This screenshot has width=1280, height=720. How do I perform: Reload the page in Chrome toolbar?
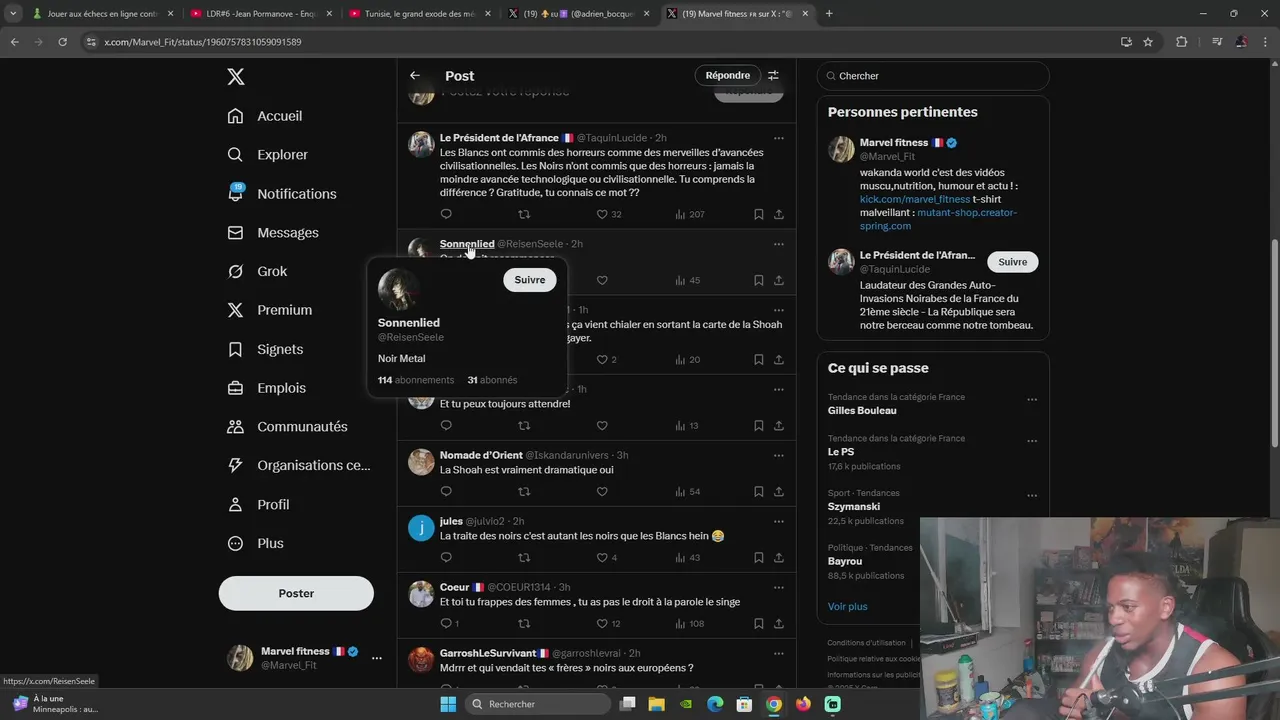(62, 42)
